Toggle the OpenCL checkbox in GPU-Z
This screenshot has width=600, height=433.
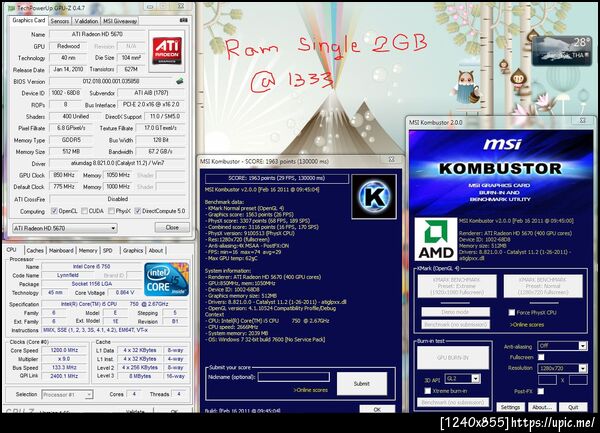coord(54,211)
